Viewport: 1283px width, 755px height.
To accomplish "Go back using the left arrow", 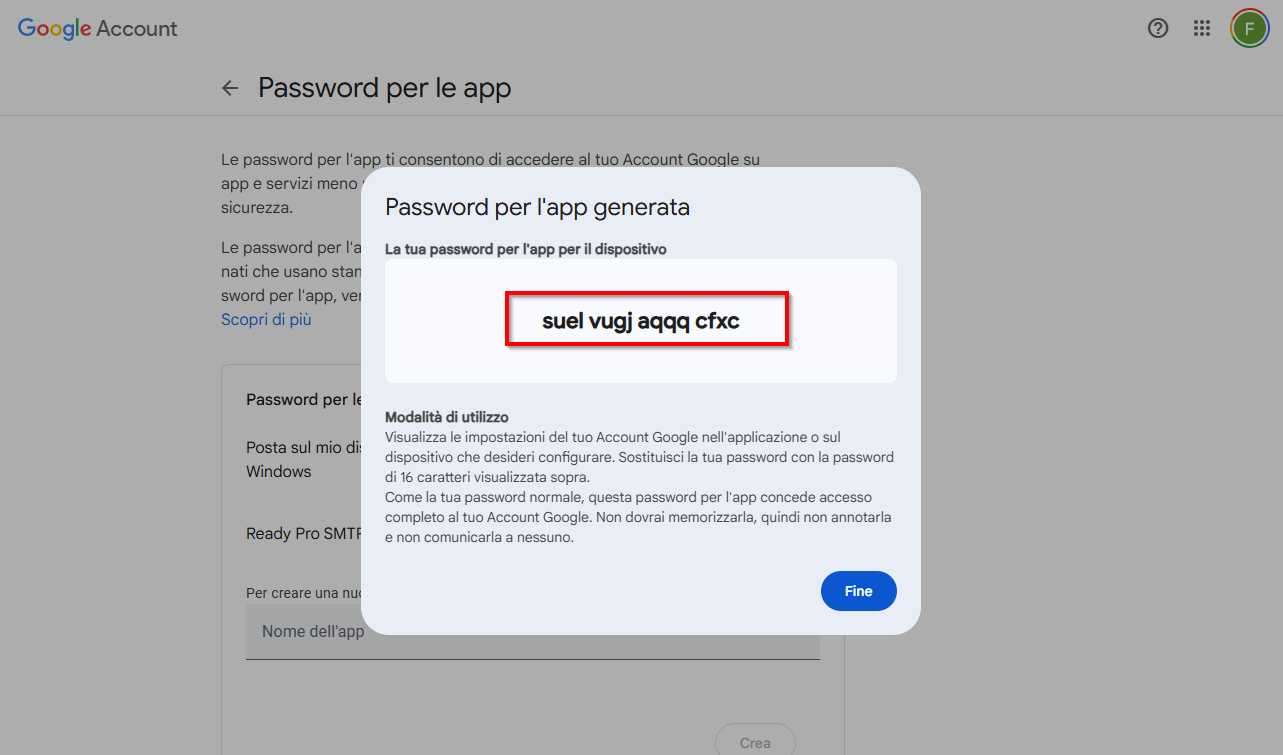I will coord(230,88).
